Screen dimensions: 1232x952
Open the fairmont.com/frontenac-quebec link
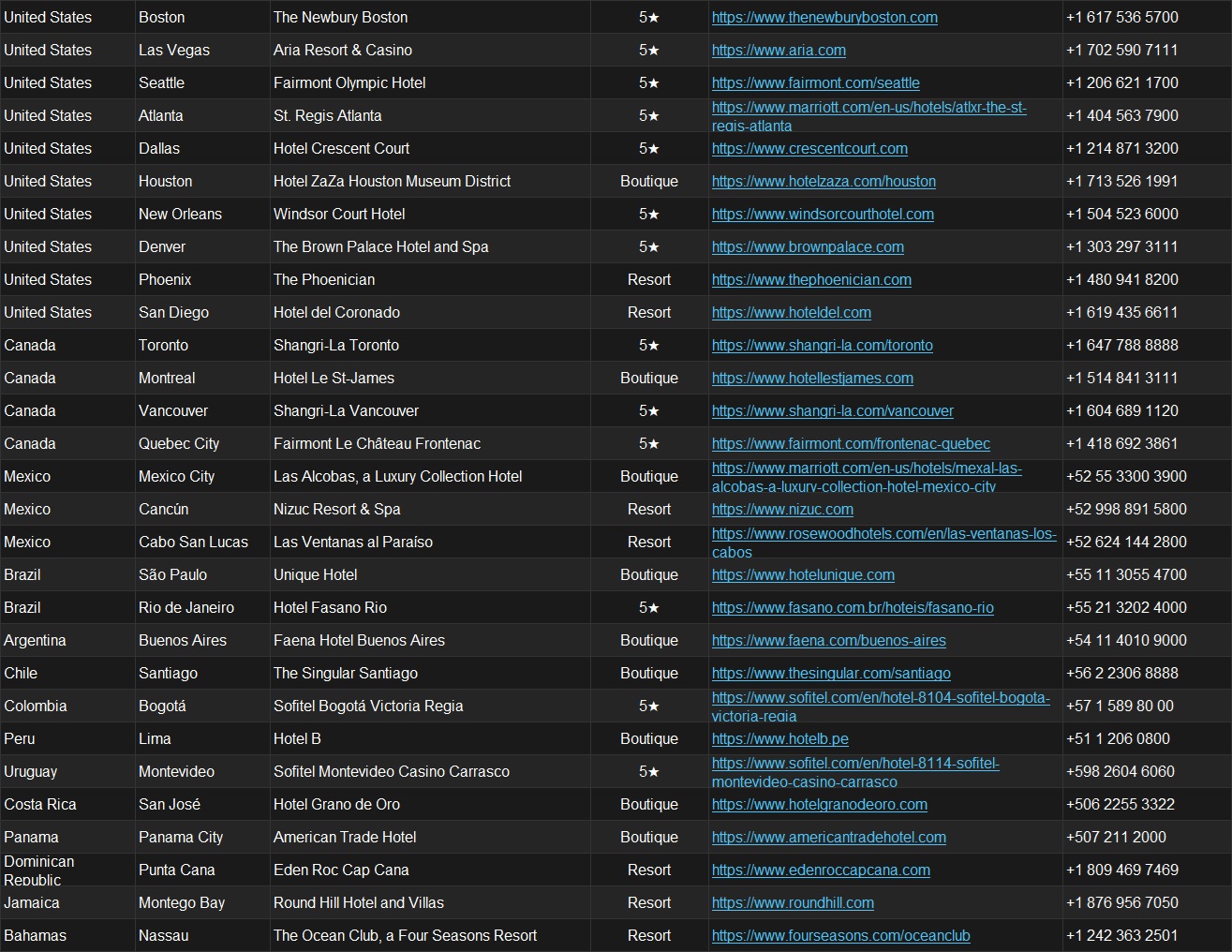pos(851,443)
